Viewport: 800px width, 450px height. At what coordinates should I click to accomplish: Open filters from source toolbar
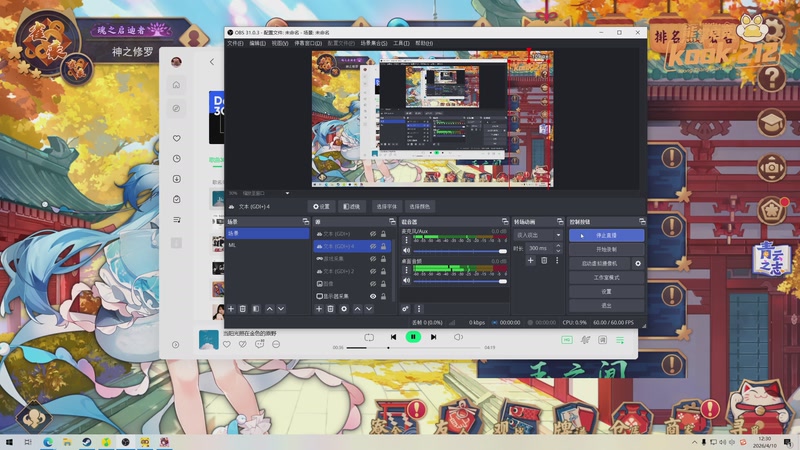352,207
